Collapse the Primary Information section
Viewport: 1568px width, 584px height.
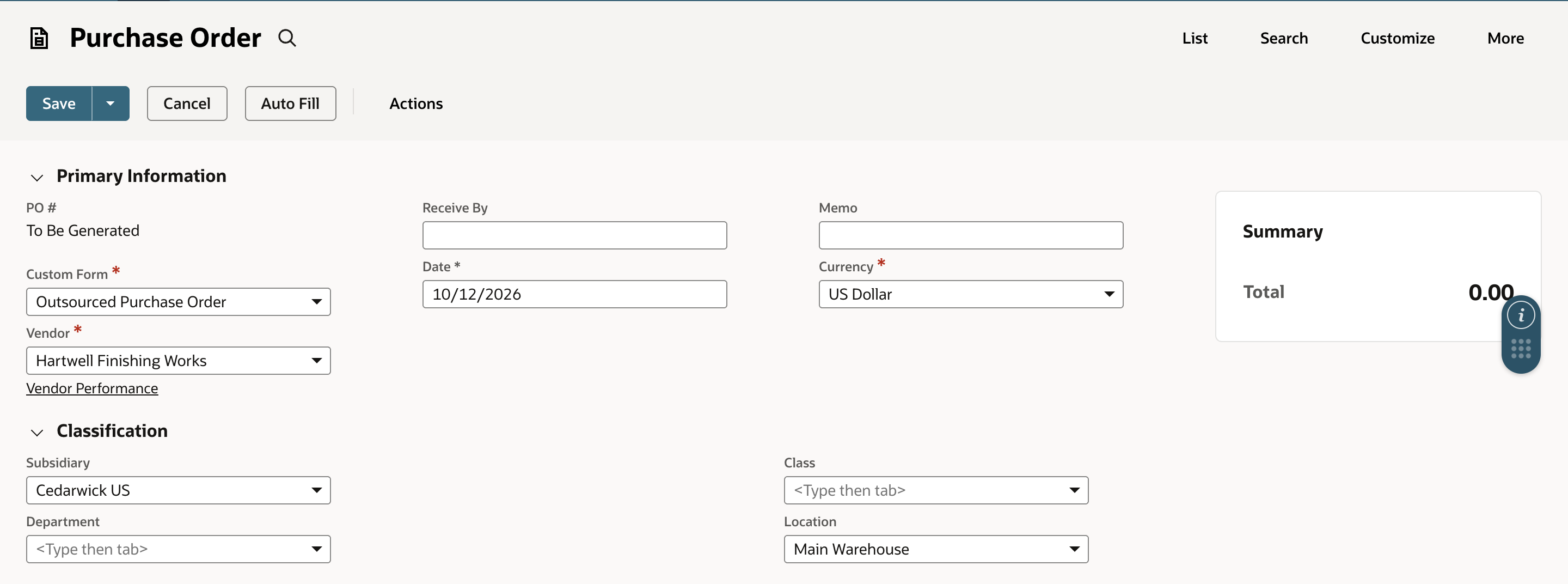point(37,177)
